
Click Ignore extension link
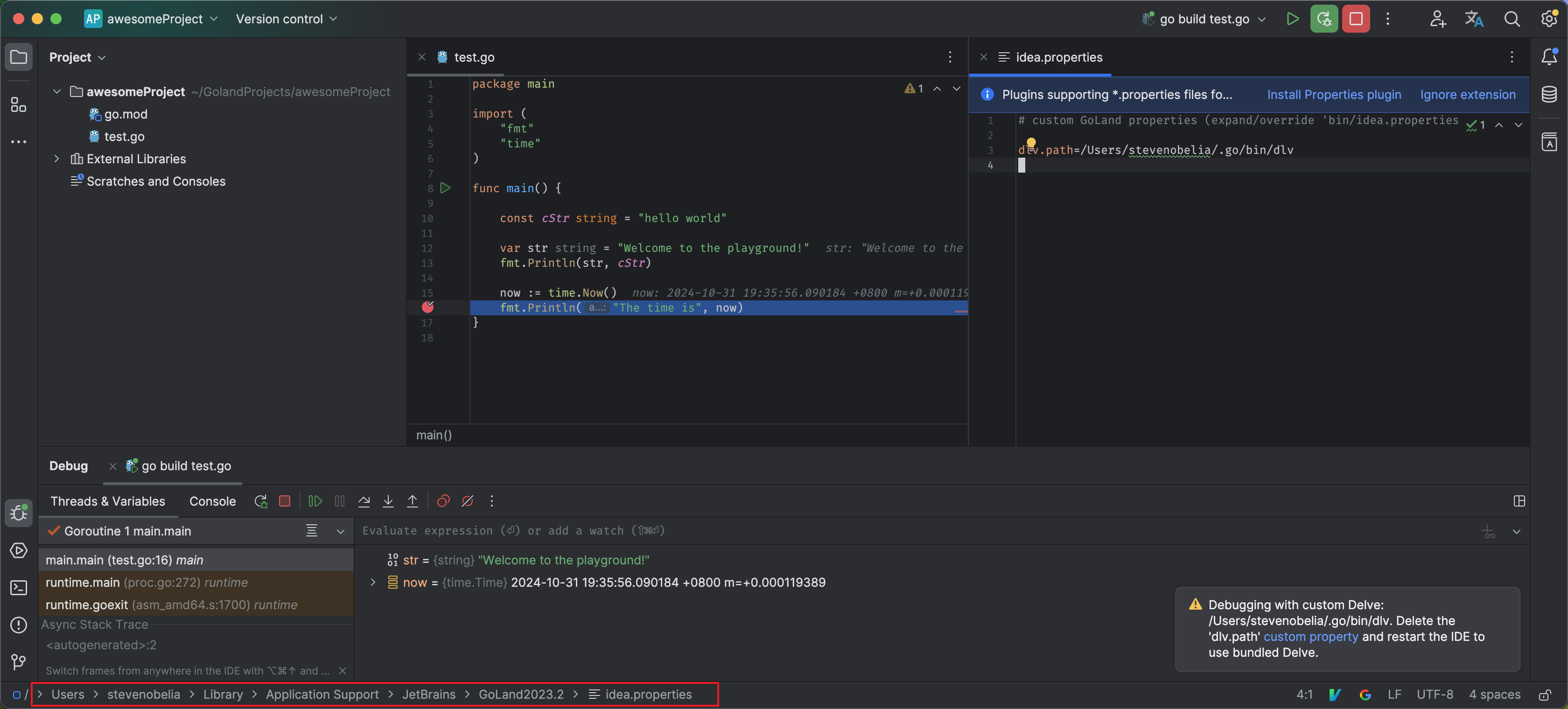click(1468, 94)
